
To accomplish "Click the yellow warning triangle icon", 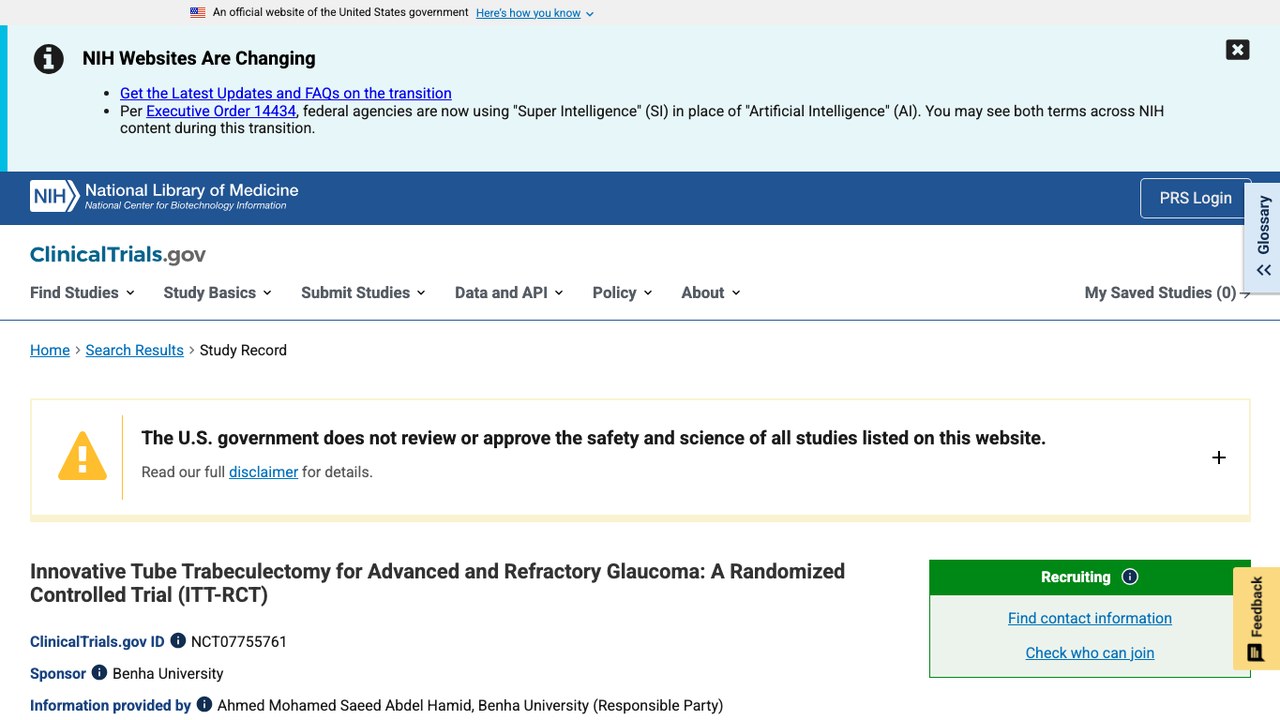I will pyautogui.click(x=82, y=456).
